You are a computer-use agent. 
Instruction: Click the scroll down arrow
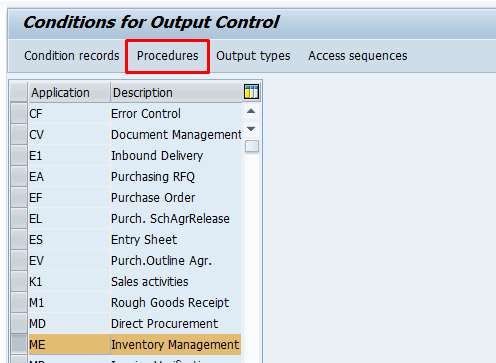(251, 129)
